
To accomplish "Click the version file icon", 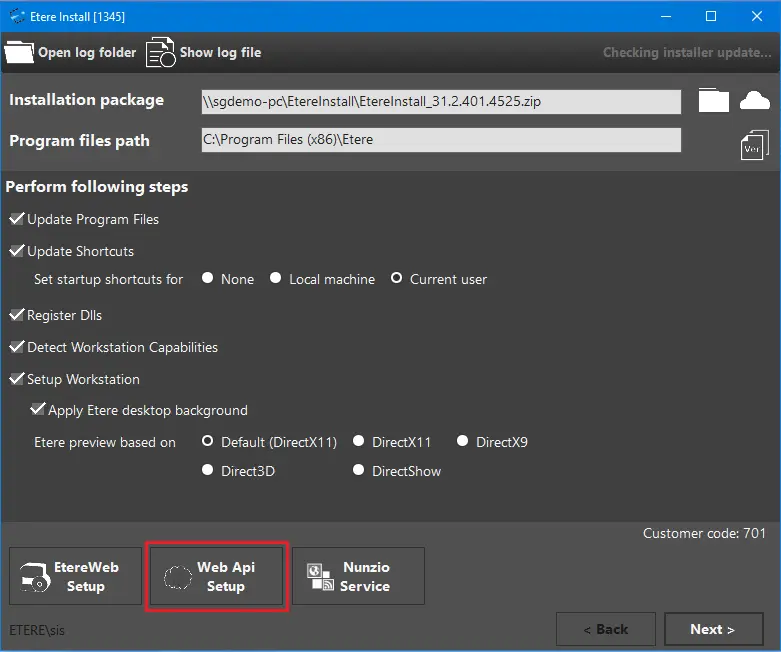I will [754, 145].
